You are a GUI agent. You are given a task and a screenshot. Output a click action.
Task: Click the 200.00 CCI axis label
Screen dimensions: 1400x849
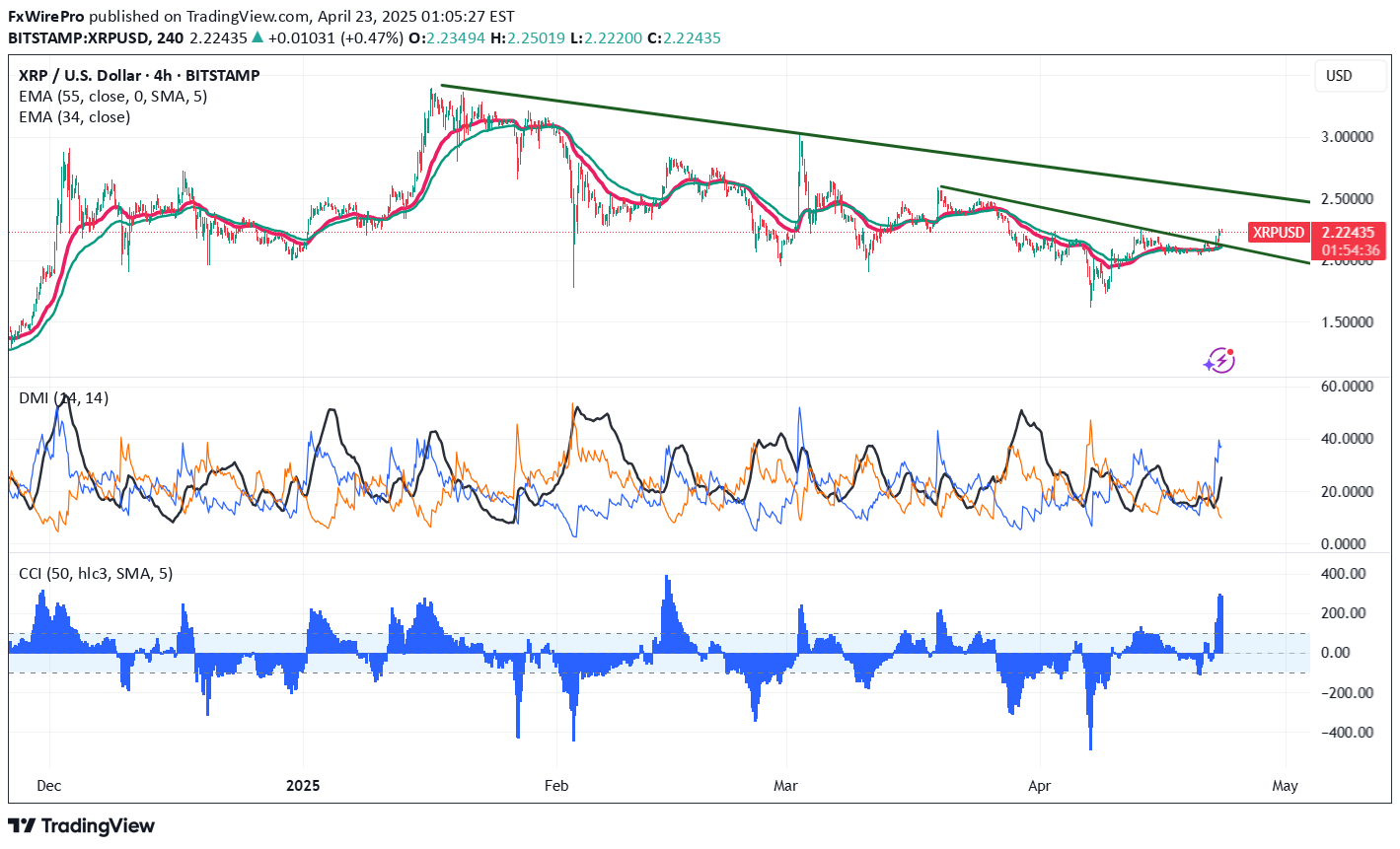[x=1344, y=612]
